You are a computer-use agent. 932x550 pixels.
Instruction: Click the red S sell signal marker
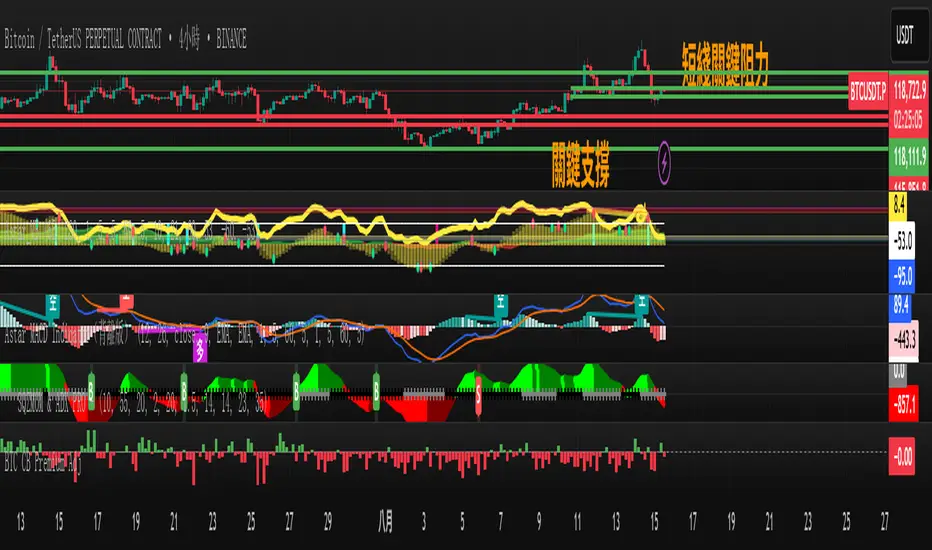coord(478,394)
